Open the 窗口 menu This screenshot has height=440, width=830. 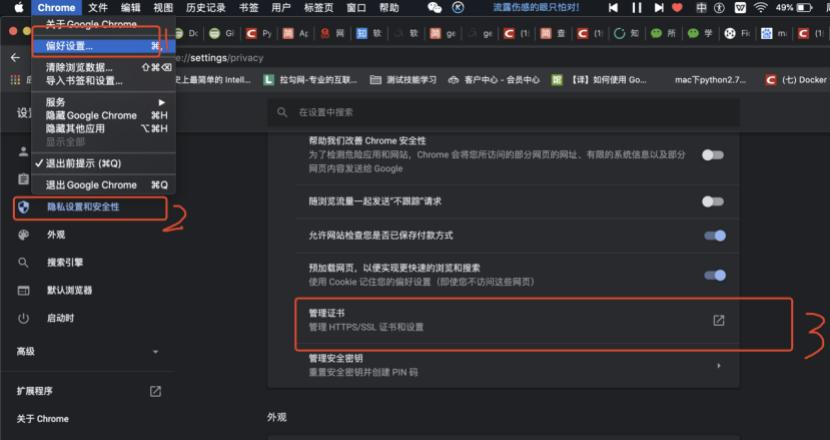point(356,7)
